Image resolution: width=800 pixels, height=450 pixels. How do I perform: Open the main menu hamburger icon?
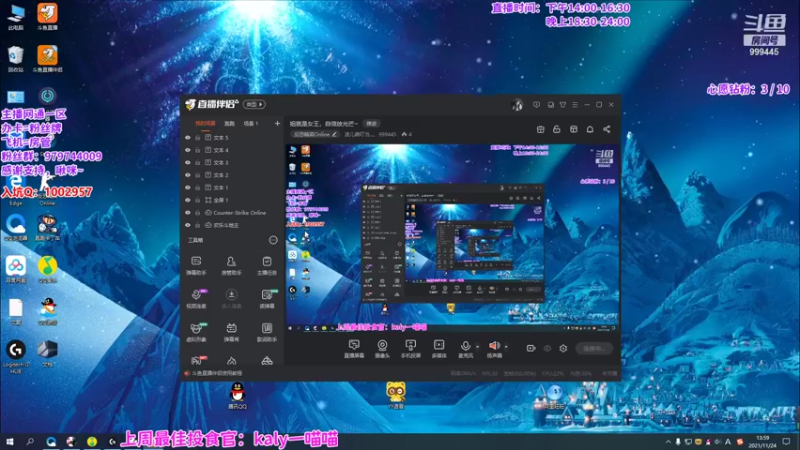coord(575,105)
